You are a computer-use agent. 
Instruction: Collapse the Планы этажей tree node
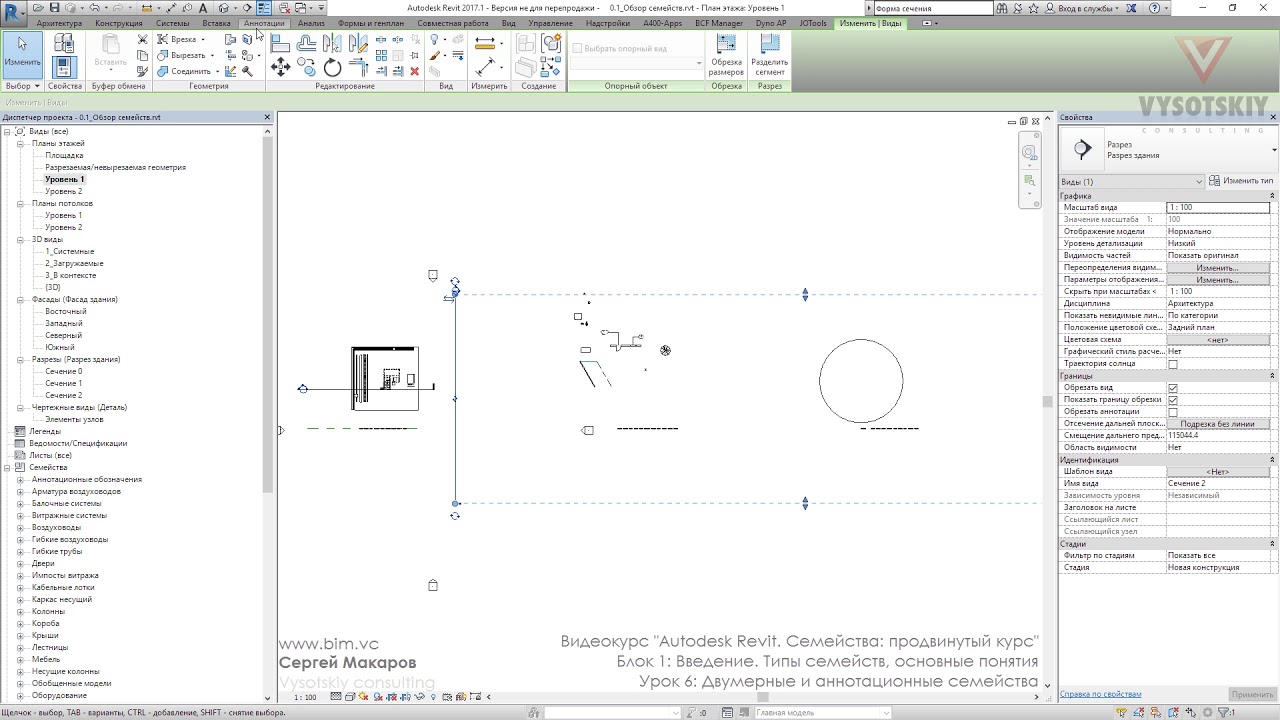(x=20, y=144)
